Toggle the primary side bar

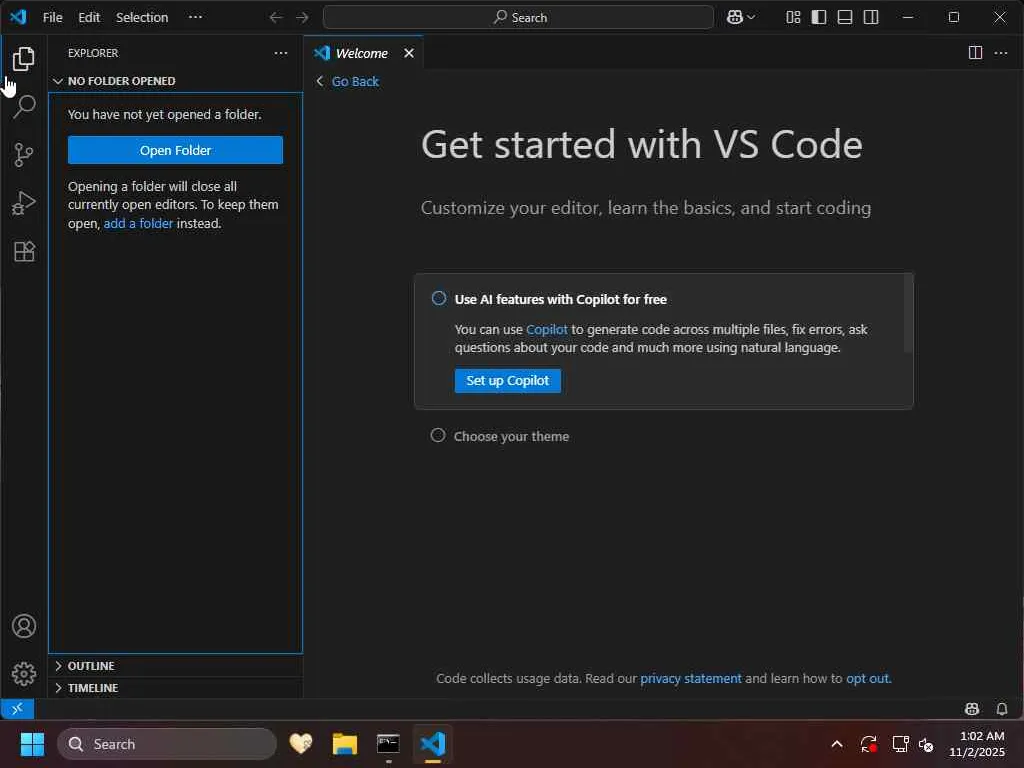pos(819,17)
